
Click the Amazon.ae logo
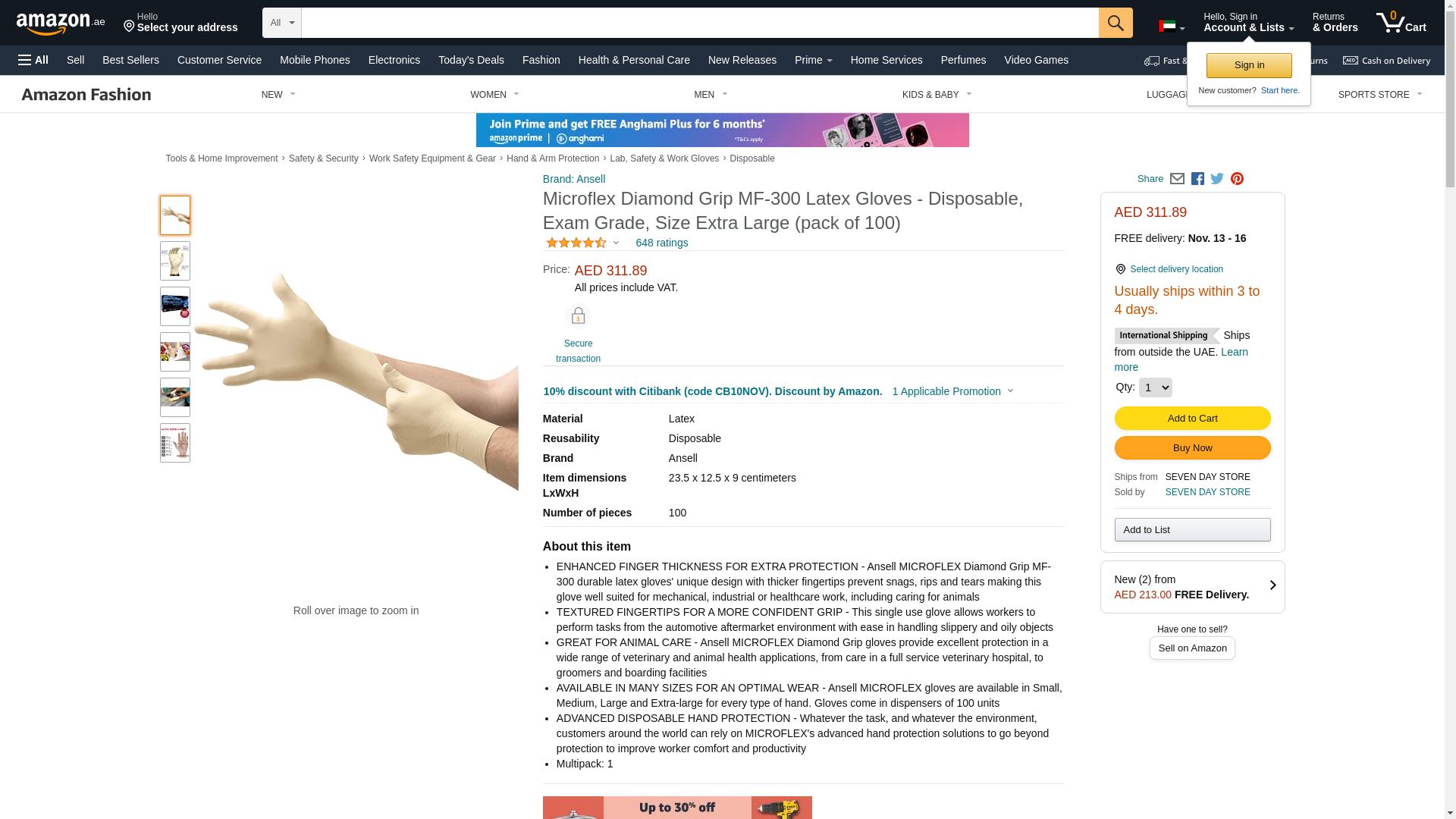[61, 24]
